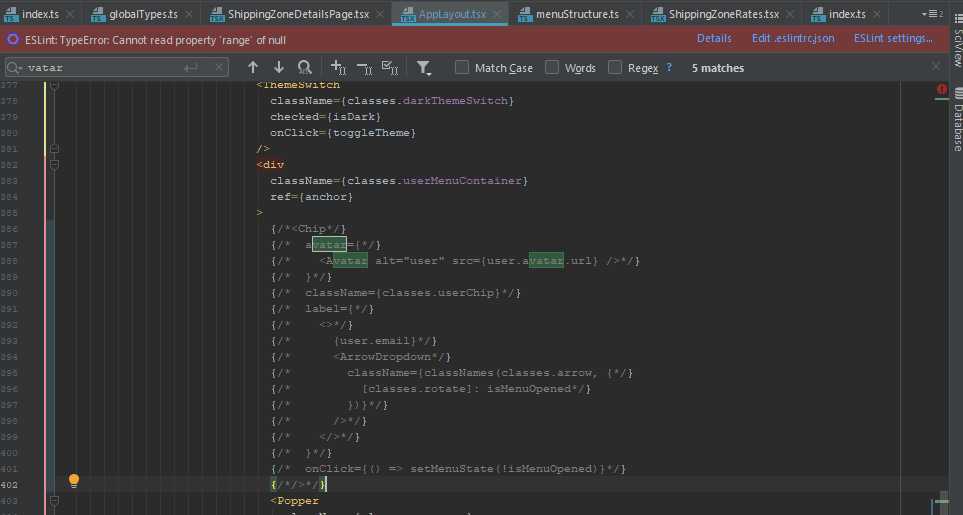The image size is (963, 515).
Task: Enable the Regex checkbox
Action: tap(615, 68)
